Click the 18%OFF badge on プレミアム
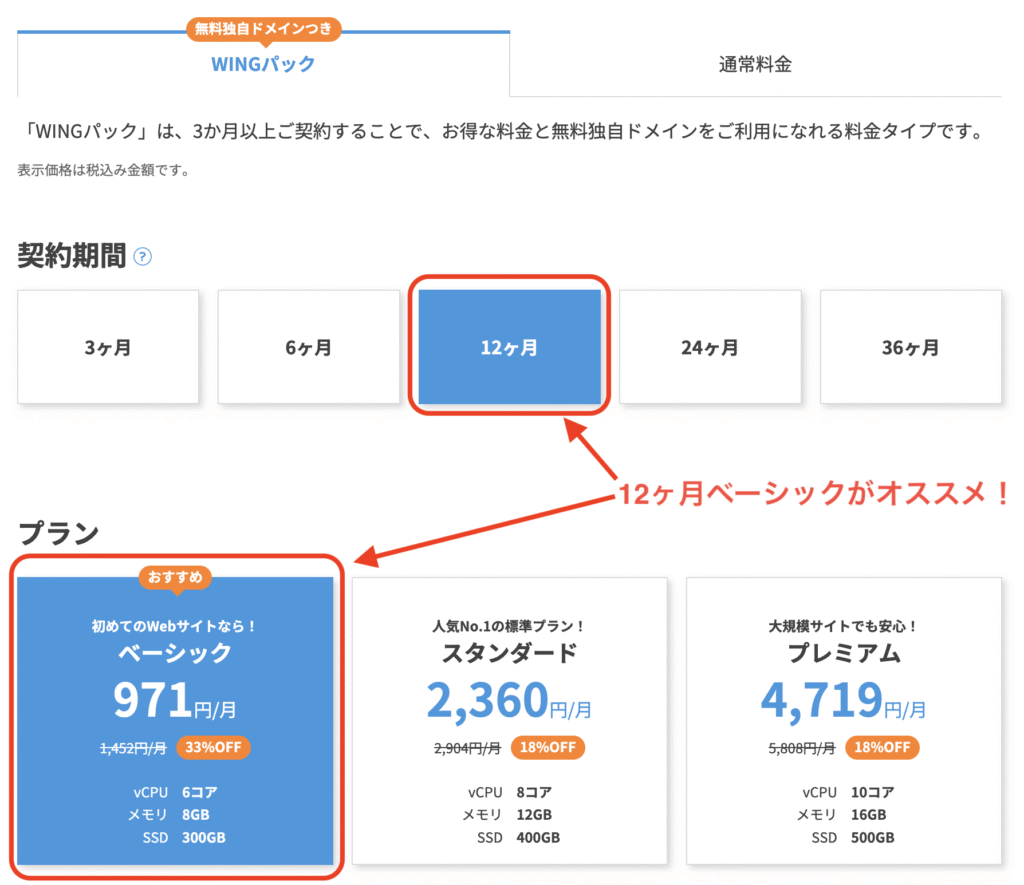The width and height of the screenshot is (1024, 885). point(882,747)
